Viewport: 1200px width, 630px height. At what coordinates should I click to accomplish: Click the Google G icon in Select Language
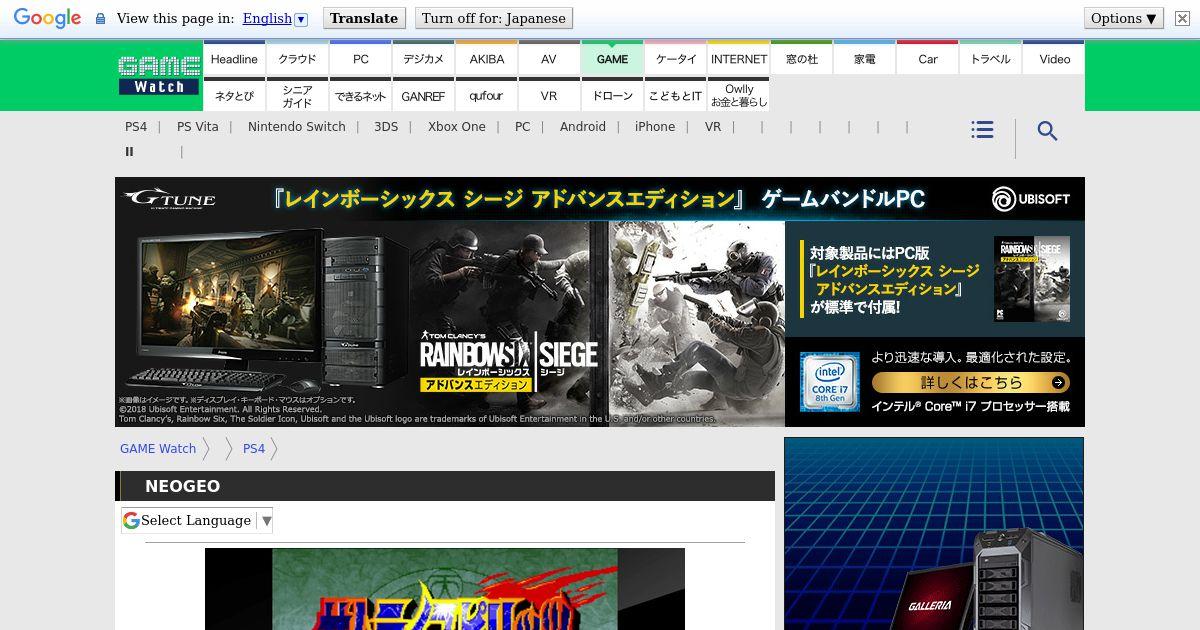click(131, 520)
